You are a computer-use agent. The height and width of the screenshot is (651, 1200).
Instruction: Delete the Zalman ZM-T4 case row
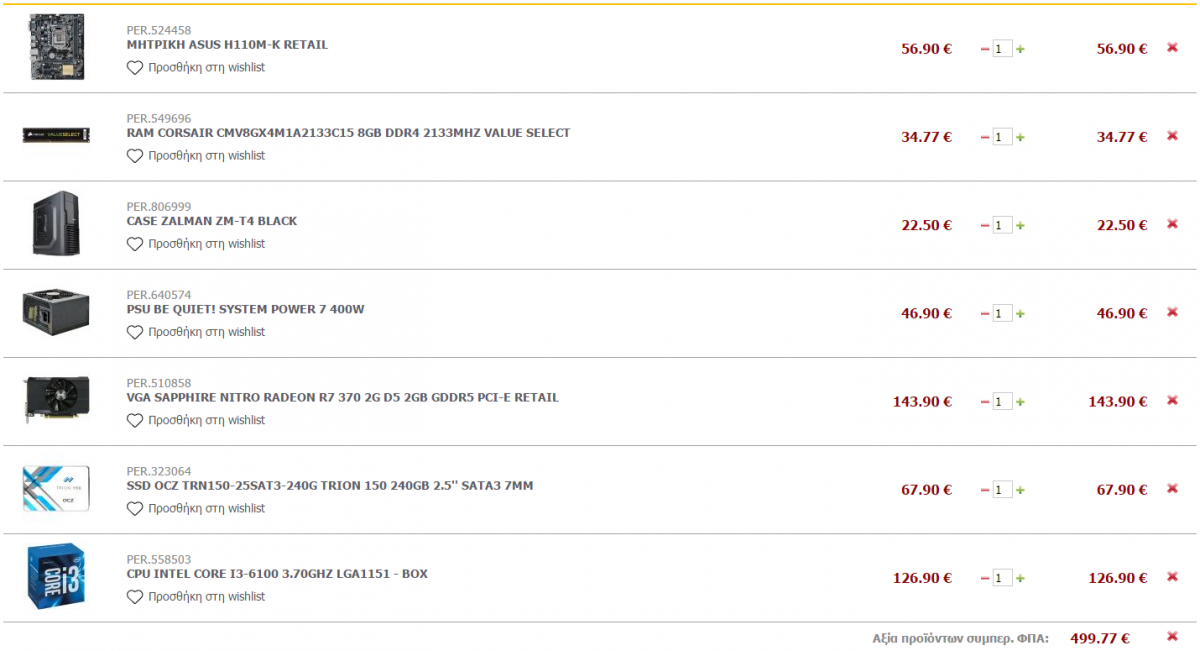pos(1172,224)
